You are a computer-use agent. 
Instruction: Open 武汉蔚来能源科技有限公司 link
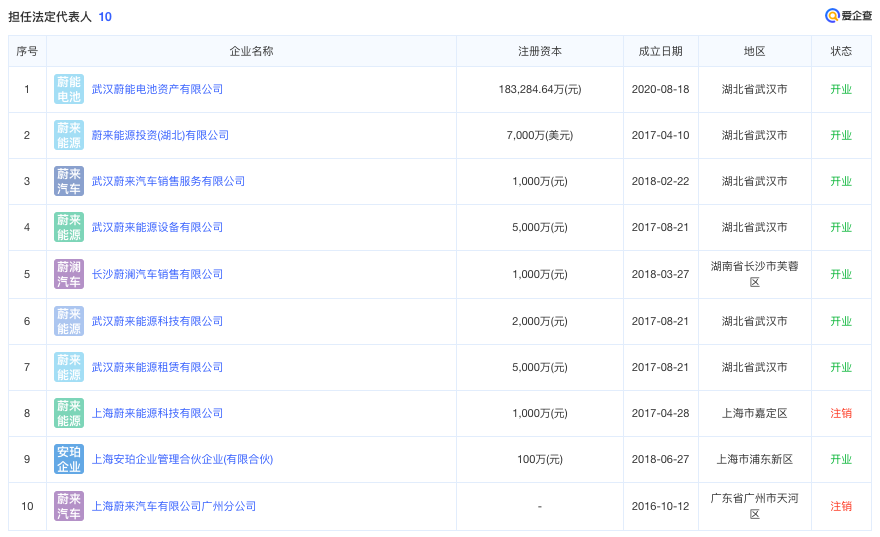(157, 322)
